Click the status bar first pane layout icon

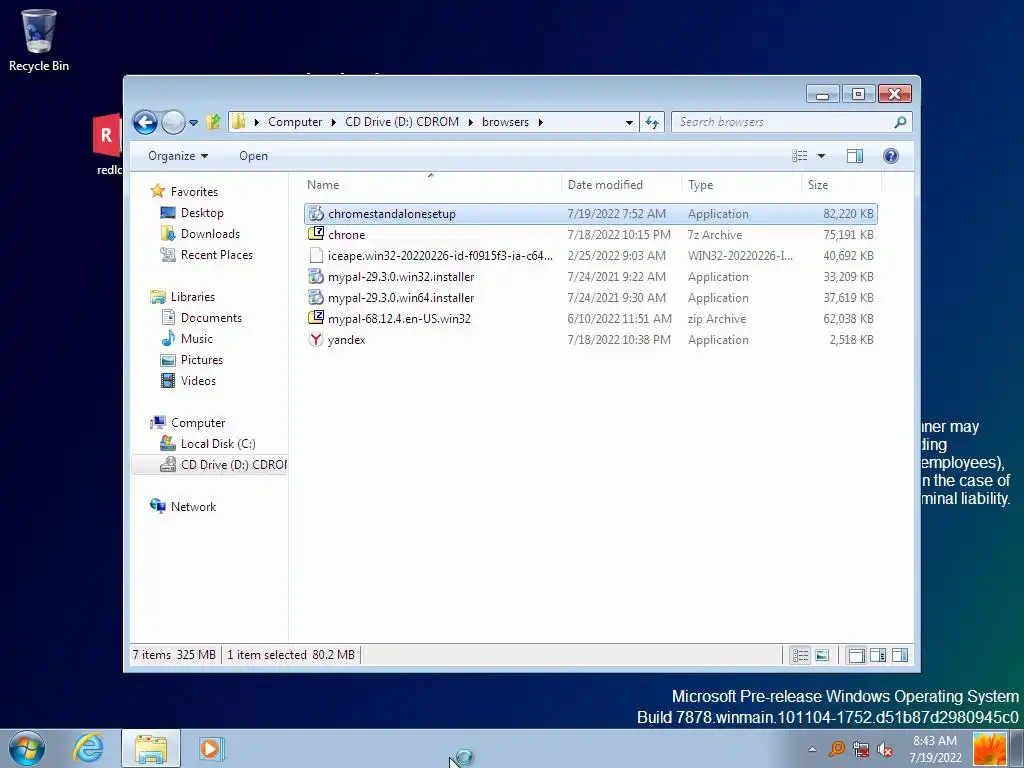pos(856,655)
